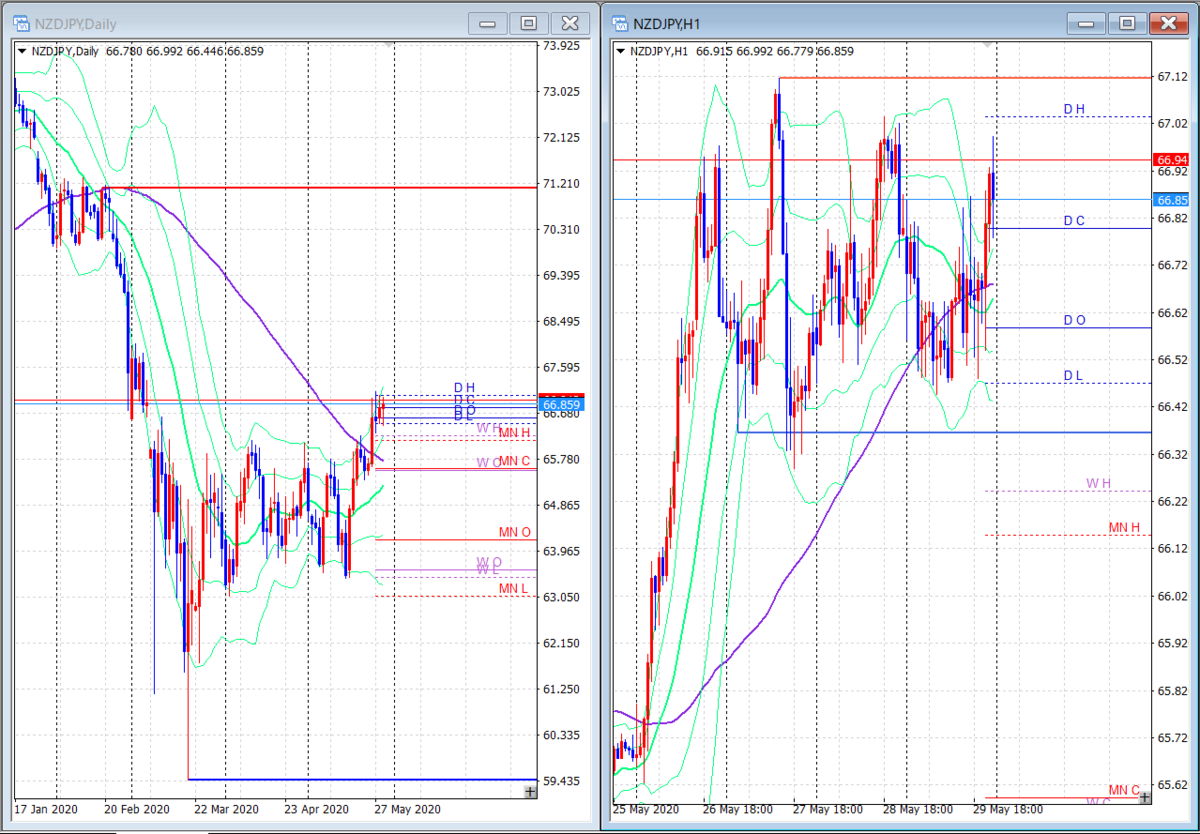Select the MN C label in H1 chart

1124,790
